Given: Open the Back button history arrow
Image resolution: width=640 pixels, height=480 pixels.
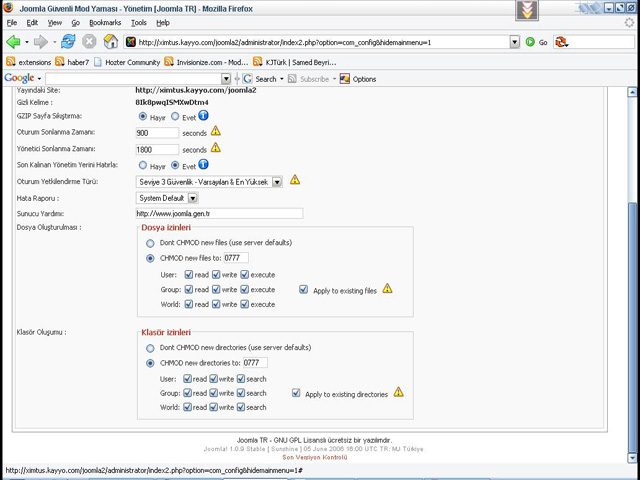Looking at the screenshot, I should coord(27,42).
